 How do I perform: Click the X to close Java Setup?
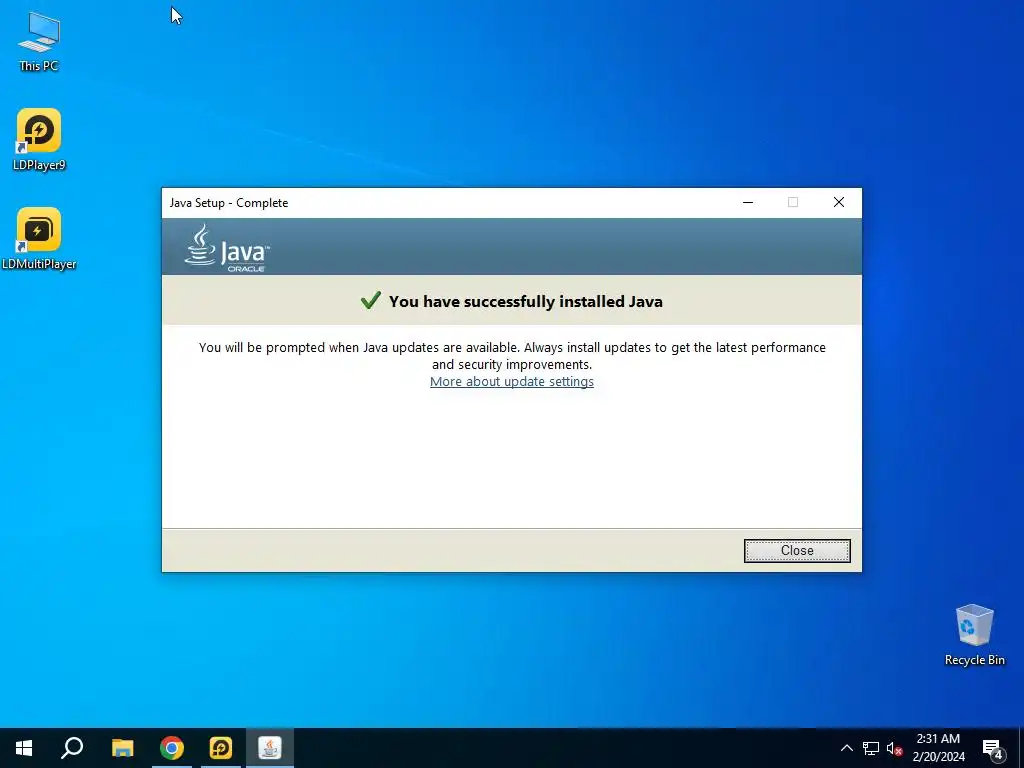pyautogui.click(x=839, y=202)
